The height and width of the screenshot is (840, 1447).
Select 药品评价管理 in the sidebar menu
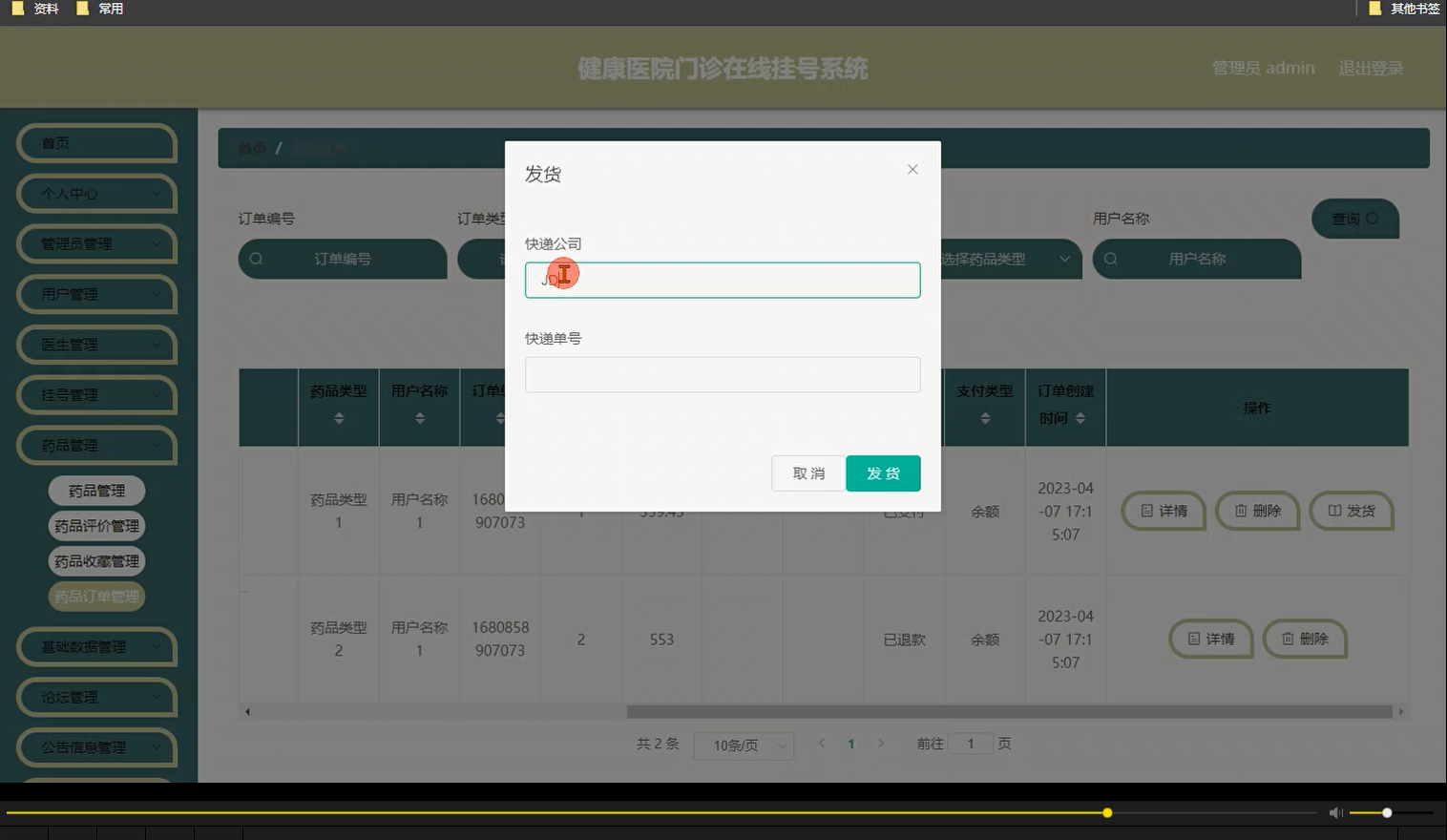pyautogui.click(x=96, y=525)
